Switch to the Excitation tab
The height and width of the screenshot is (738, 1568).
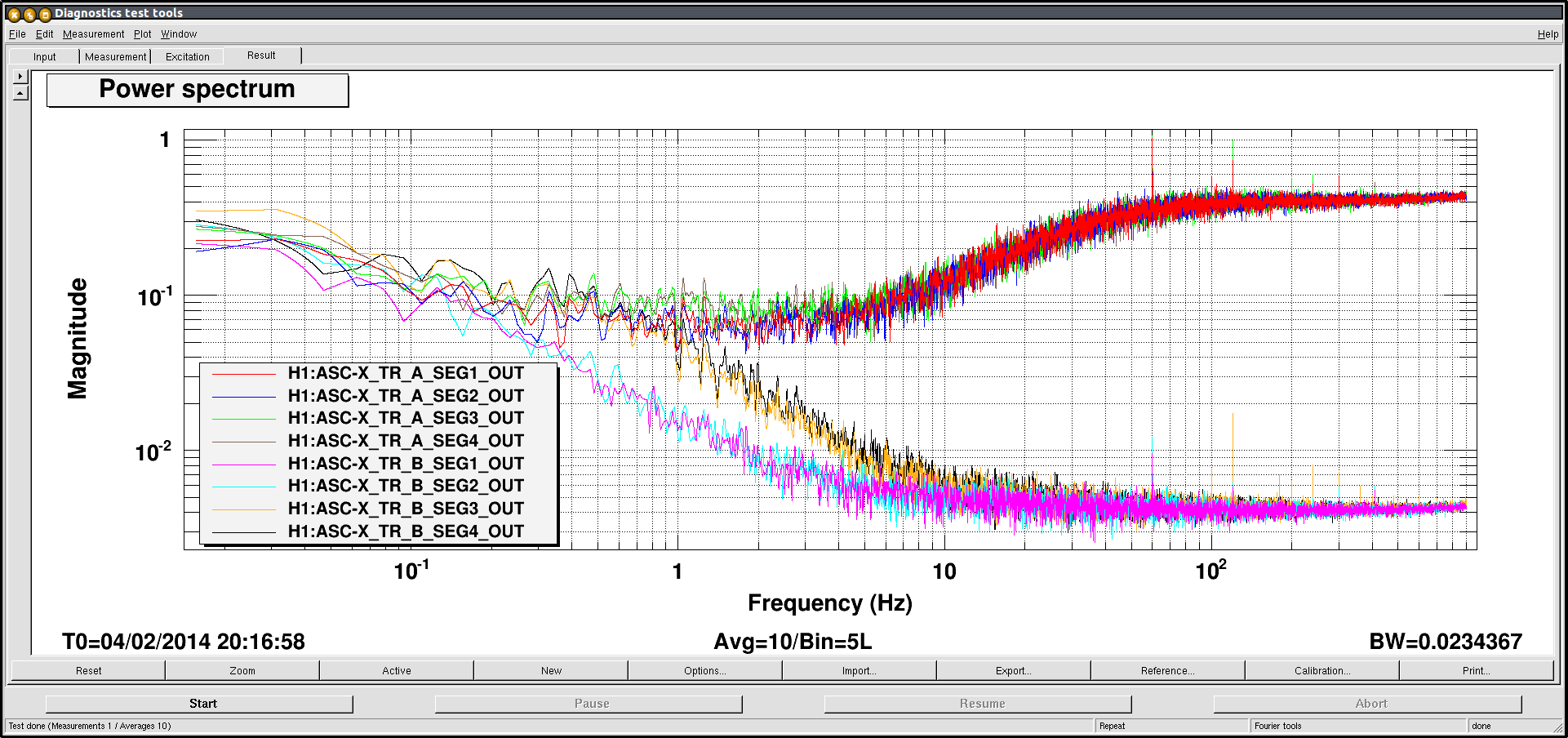(187, 56)
